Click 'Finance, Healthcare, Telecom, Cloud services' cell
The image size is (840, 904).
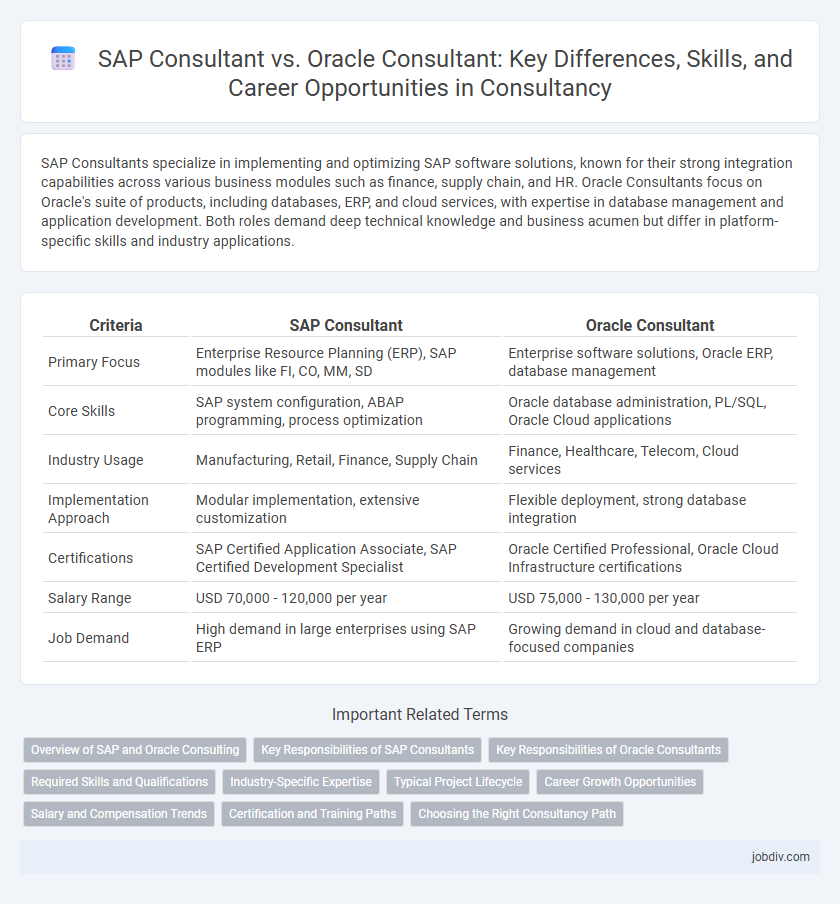click(x=650, y=460)
